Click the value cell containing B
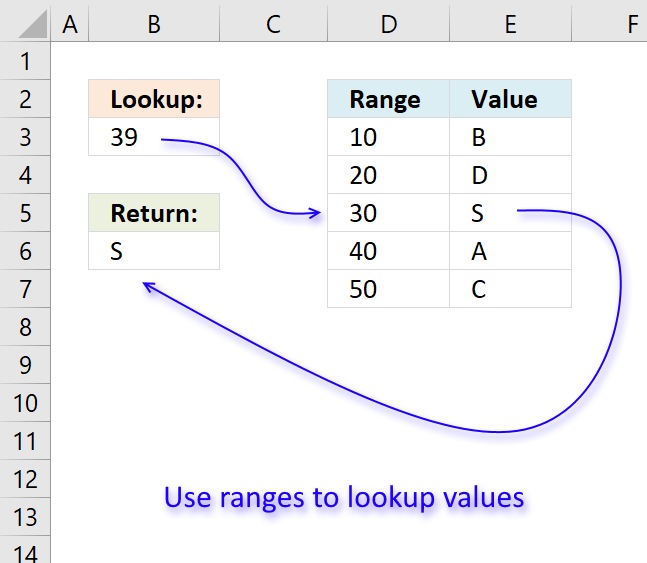647x563 pixels. (510, 138)
